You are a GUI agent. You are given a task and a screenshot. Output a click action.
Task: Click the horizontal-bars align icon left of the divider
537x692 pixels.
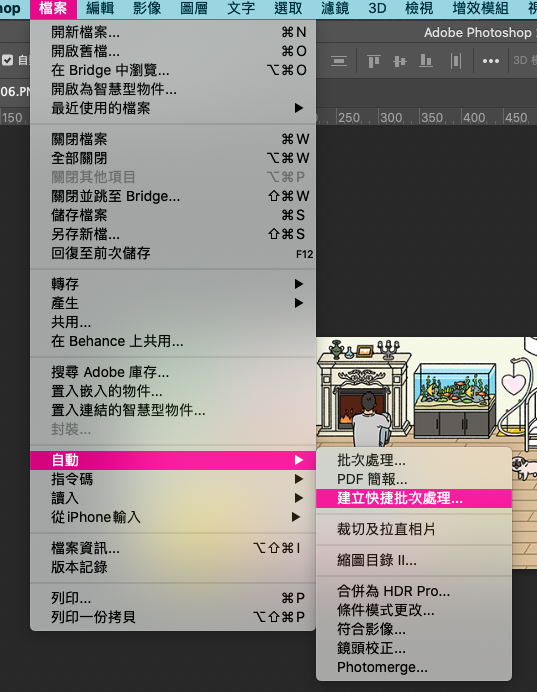(x=339, y=60)
